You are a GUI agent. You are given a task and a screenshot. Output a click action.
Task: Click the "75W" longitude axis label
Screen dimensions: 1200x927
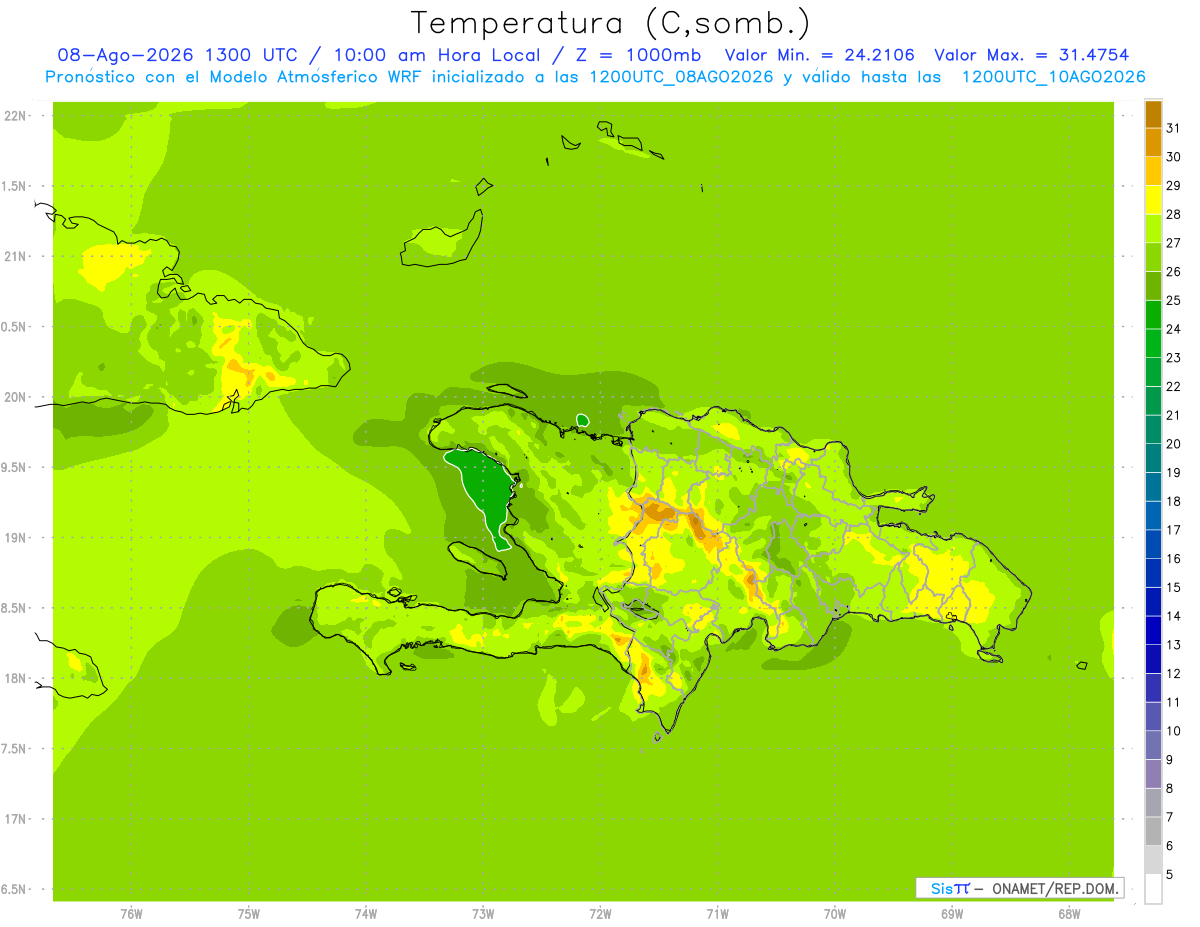point(249,913)
